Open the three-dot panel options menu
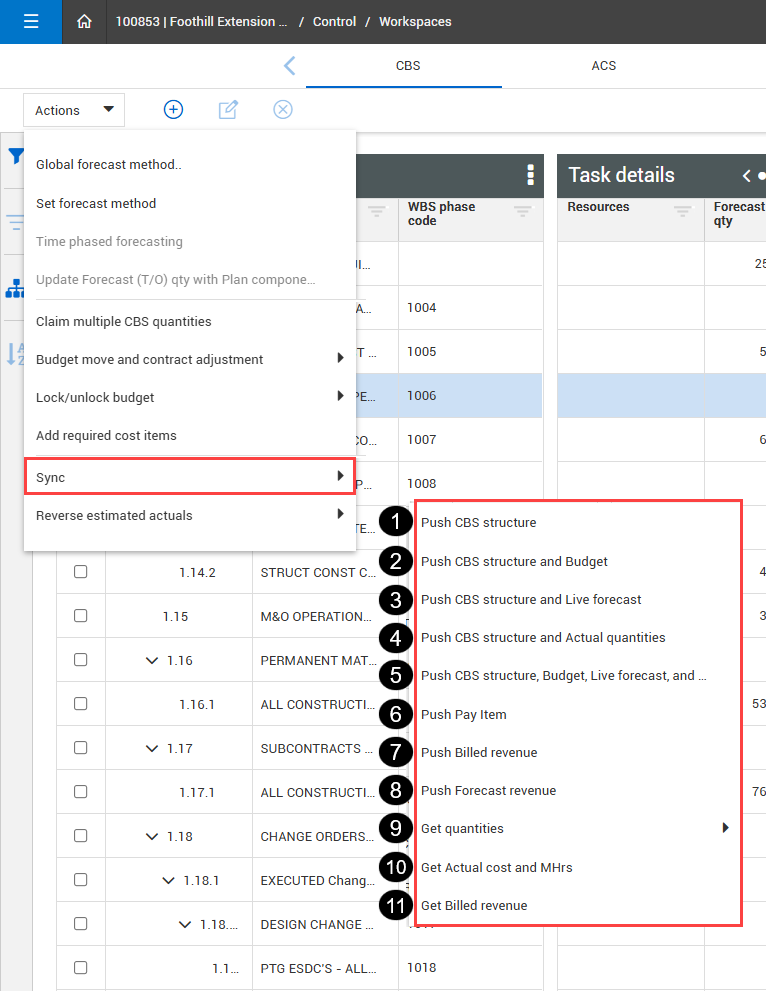This screenshot has height=991, width=766. [x=530, y=176]
